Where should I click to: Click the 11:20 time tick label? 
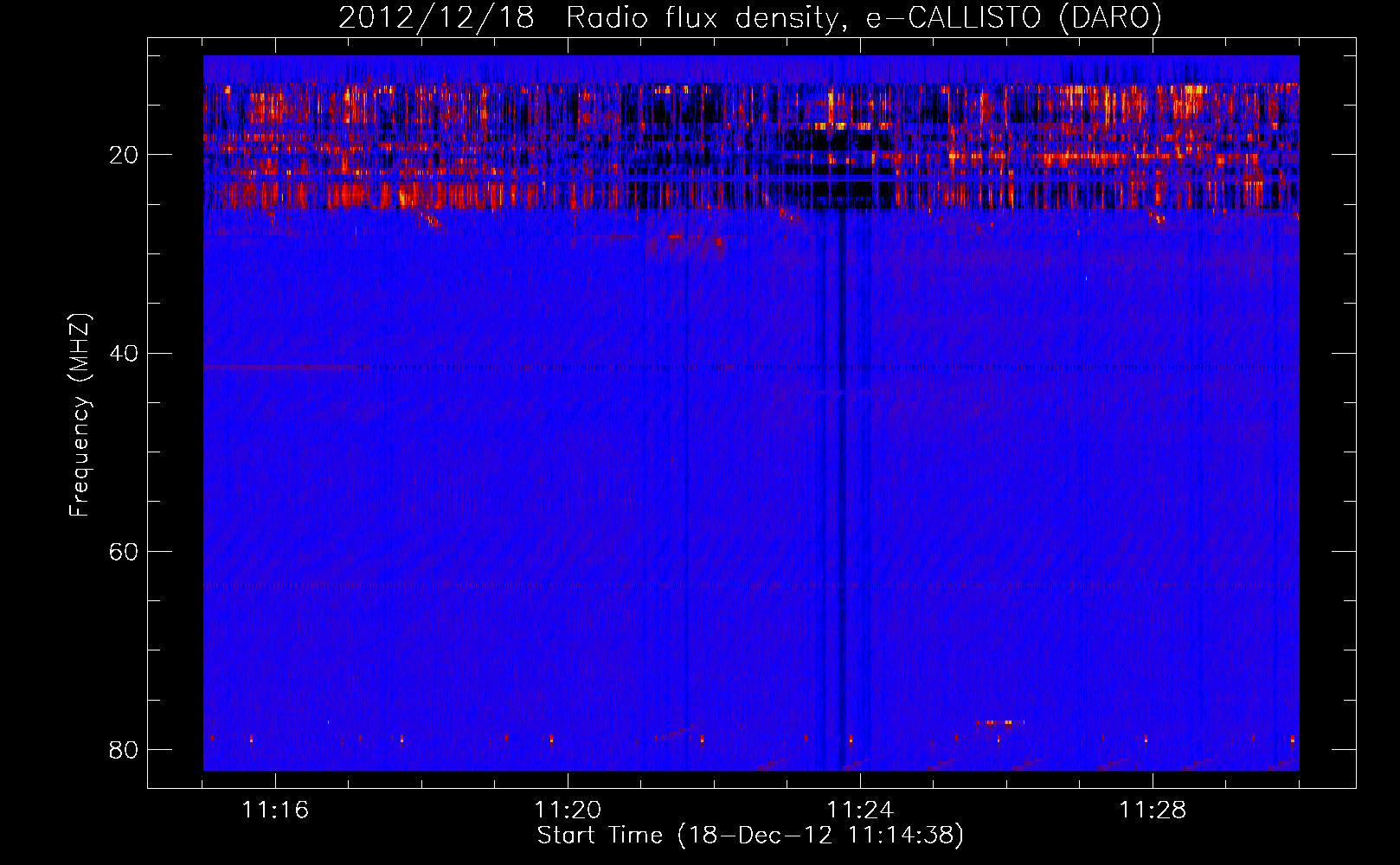(568, 811)
